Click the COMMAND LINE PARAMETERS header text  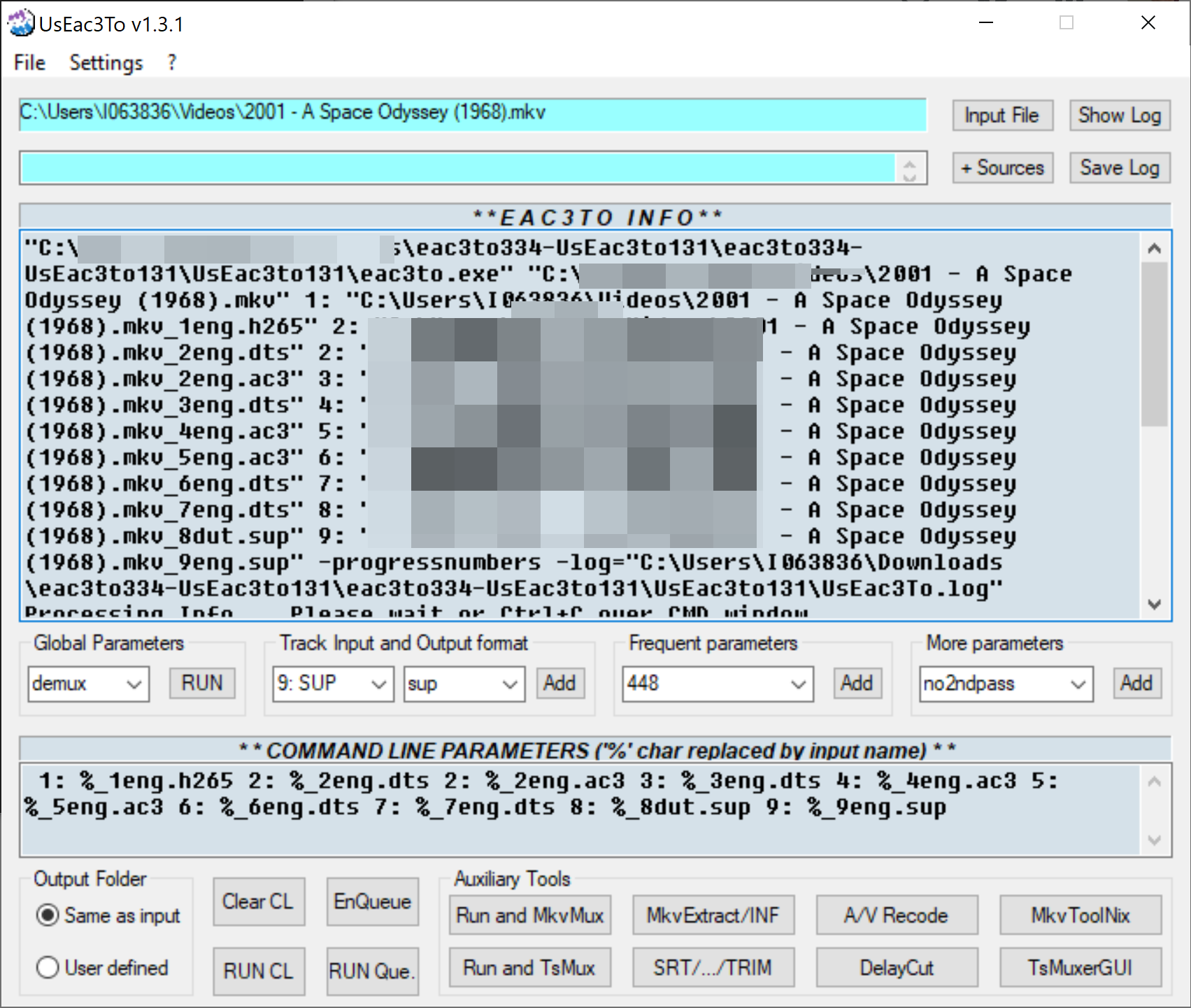click(597, 751)
